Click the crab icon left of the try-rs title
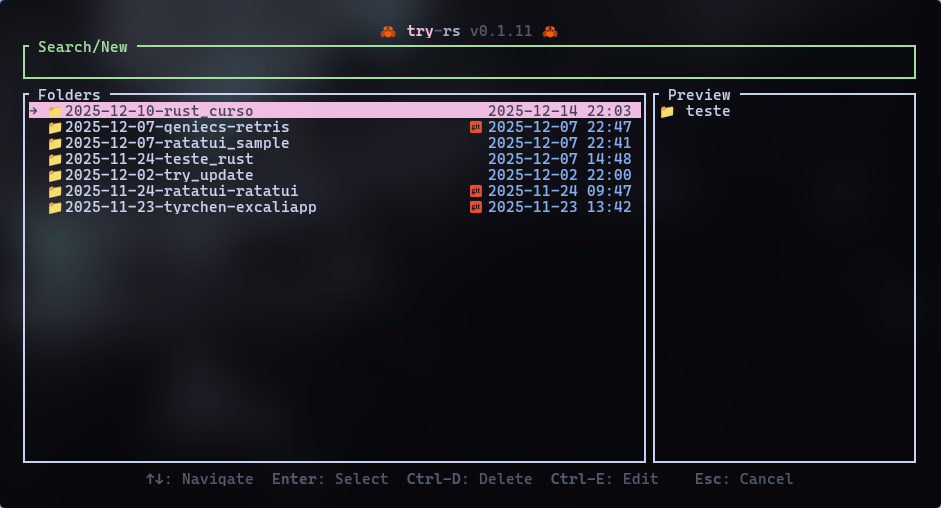 click(x=388, y=31)
